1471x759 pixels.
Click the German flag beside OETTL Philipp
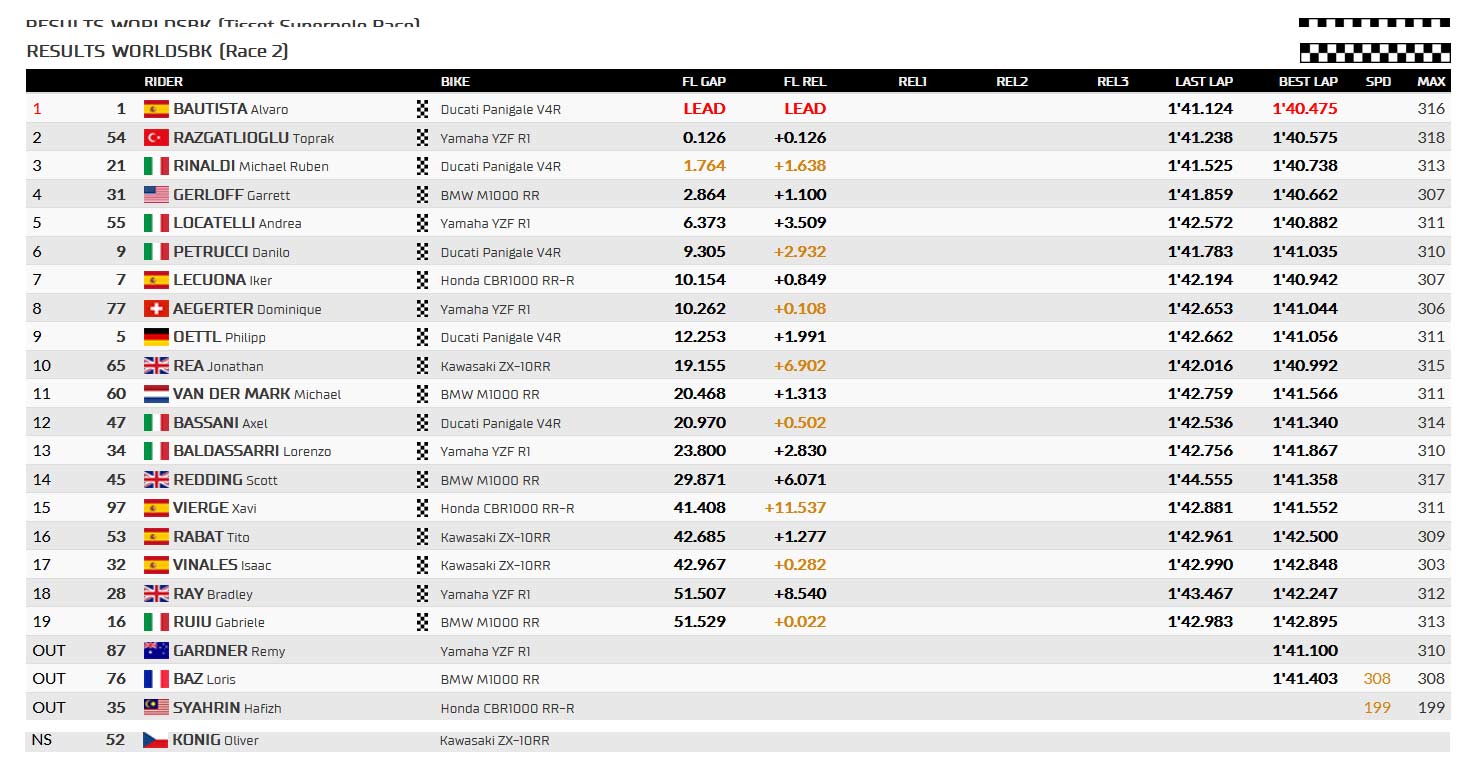pyautogui.click(x=156, y=337)
